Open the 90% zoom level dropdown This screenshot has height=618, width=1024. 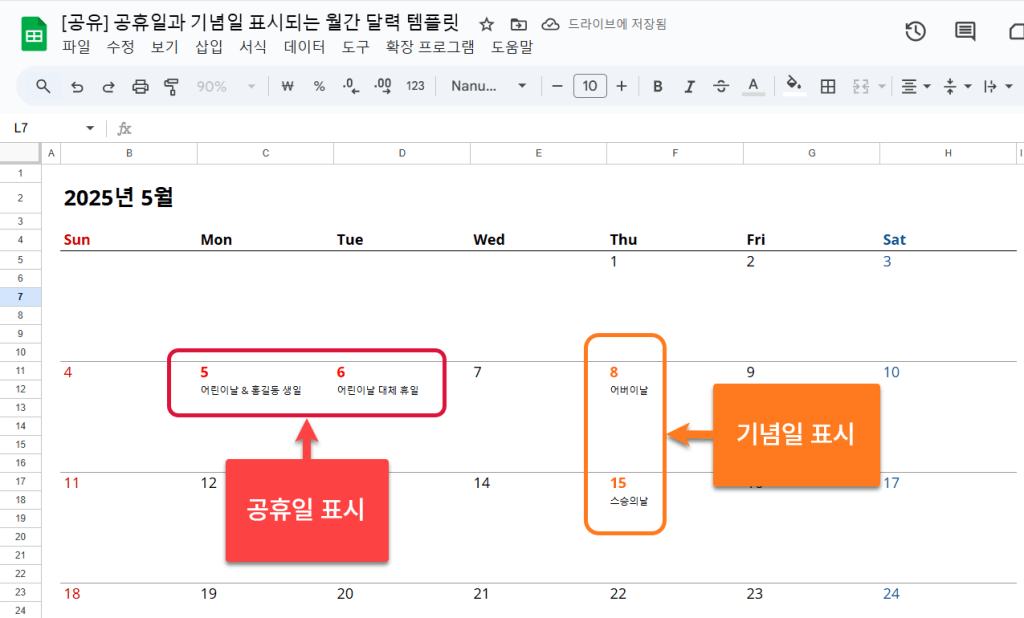[226, 87]
